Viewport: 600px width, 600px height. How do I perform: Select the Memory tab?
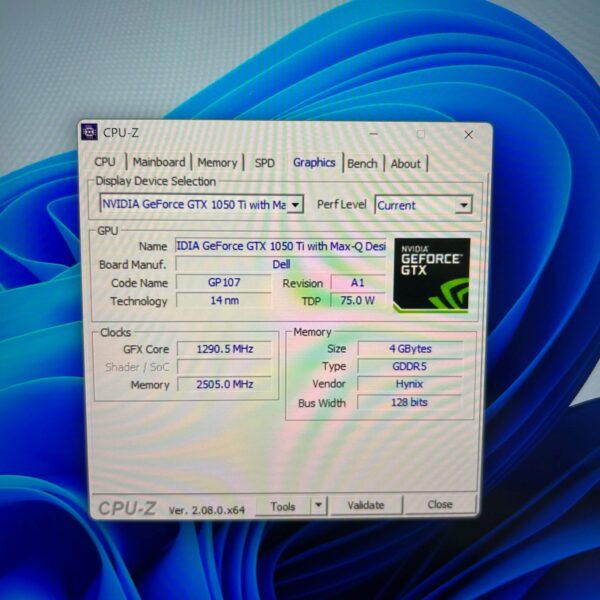[217, 163]
